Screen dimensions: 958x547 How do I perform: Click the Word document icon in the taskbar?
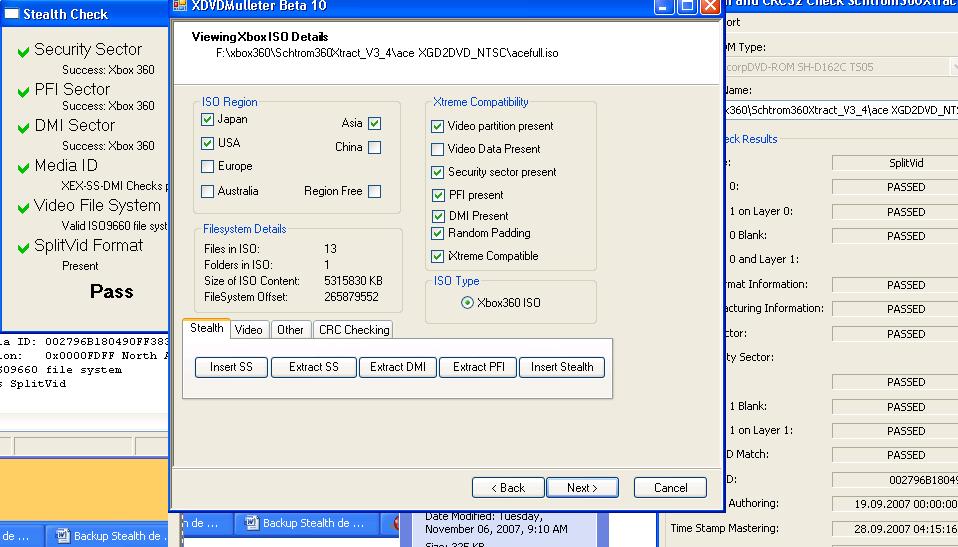62,536
